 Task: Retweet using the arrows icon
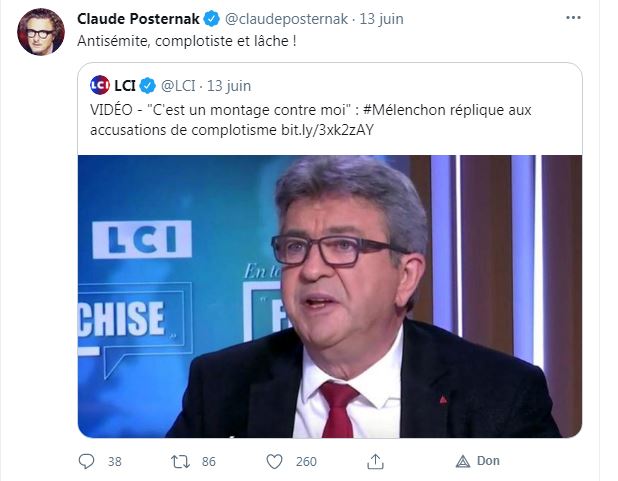pos(180,461)
